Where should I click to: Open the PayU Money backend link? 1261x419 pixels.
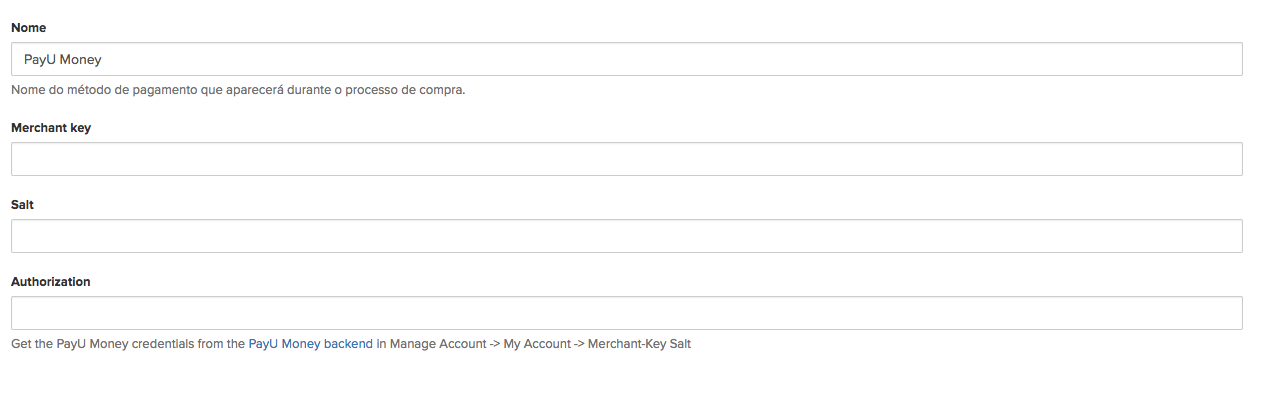[x=310, y=344]
